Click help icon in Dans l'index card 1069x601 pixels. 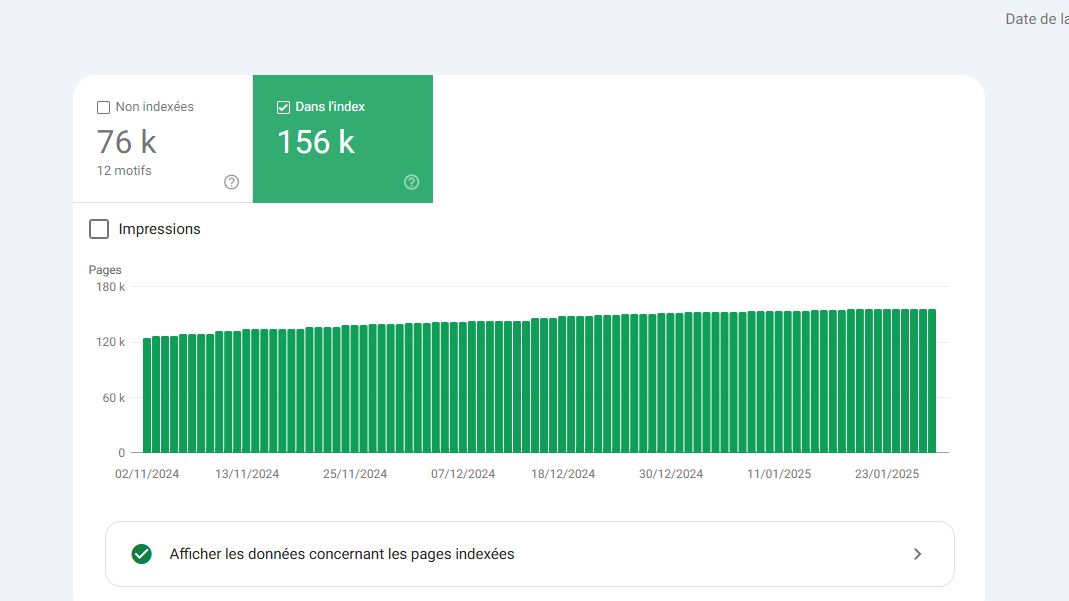[412, 182]
